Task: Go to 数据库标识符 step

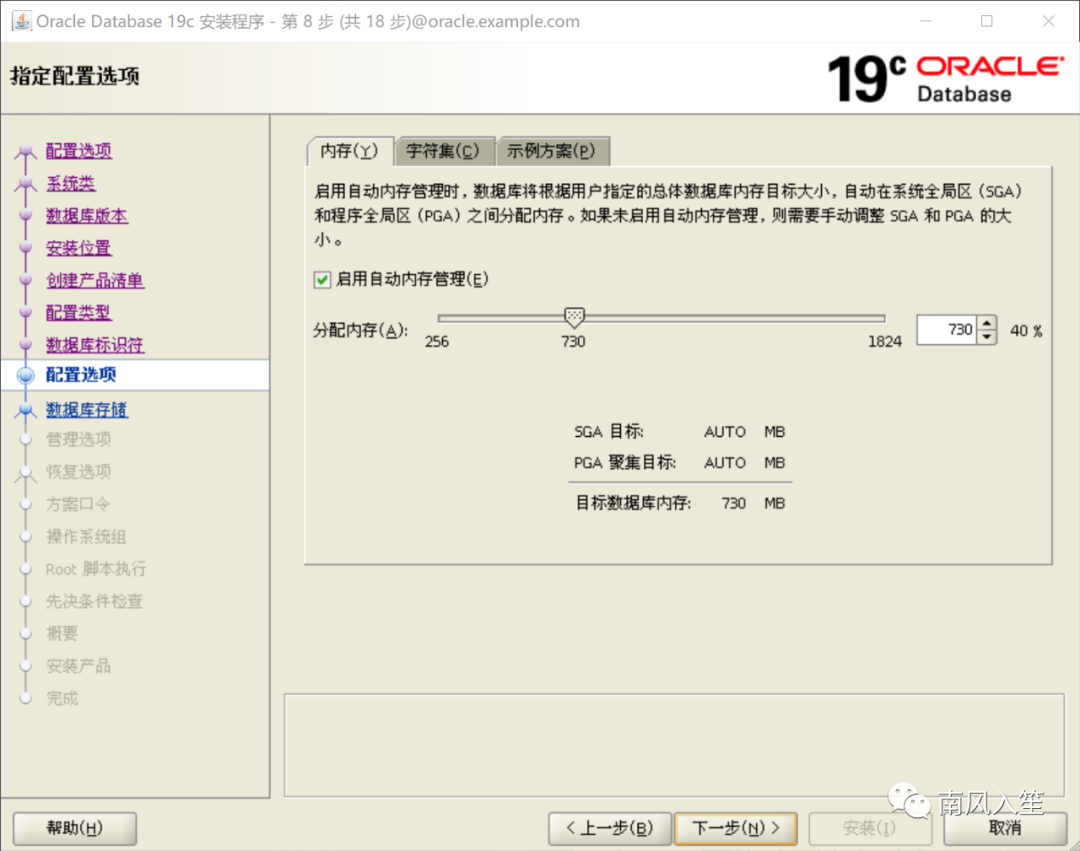Action: [x=95, y=345]
